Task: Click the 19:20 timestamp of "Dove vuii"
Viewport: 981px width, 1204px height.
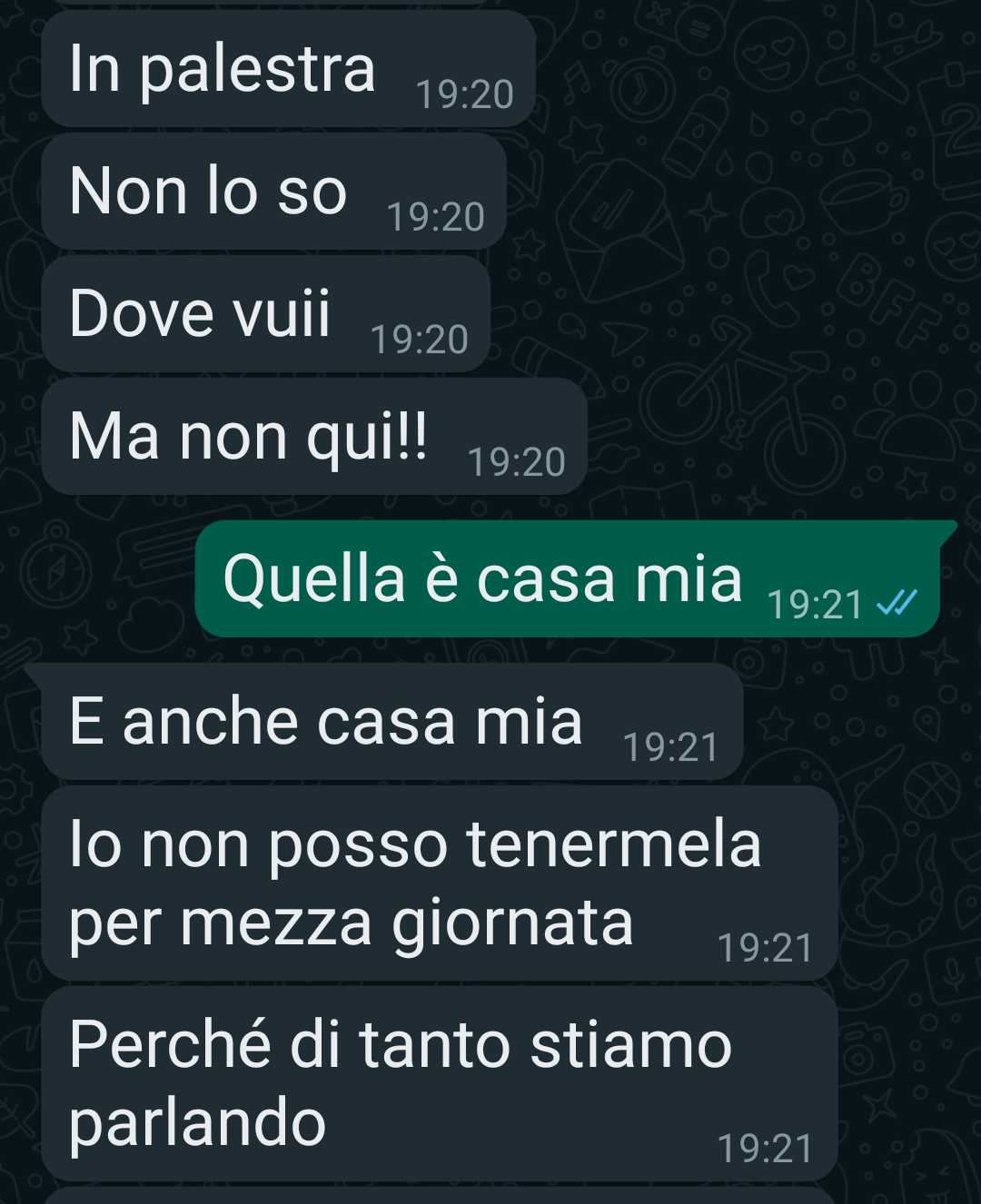Action: [420, 340]
